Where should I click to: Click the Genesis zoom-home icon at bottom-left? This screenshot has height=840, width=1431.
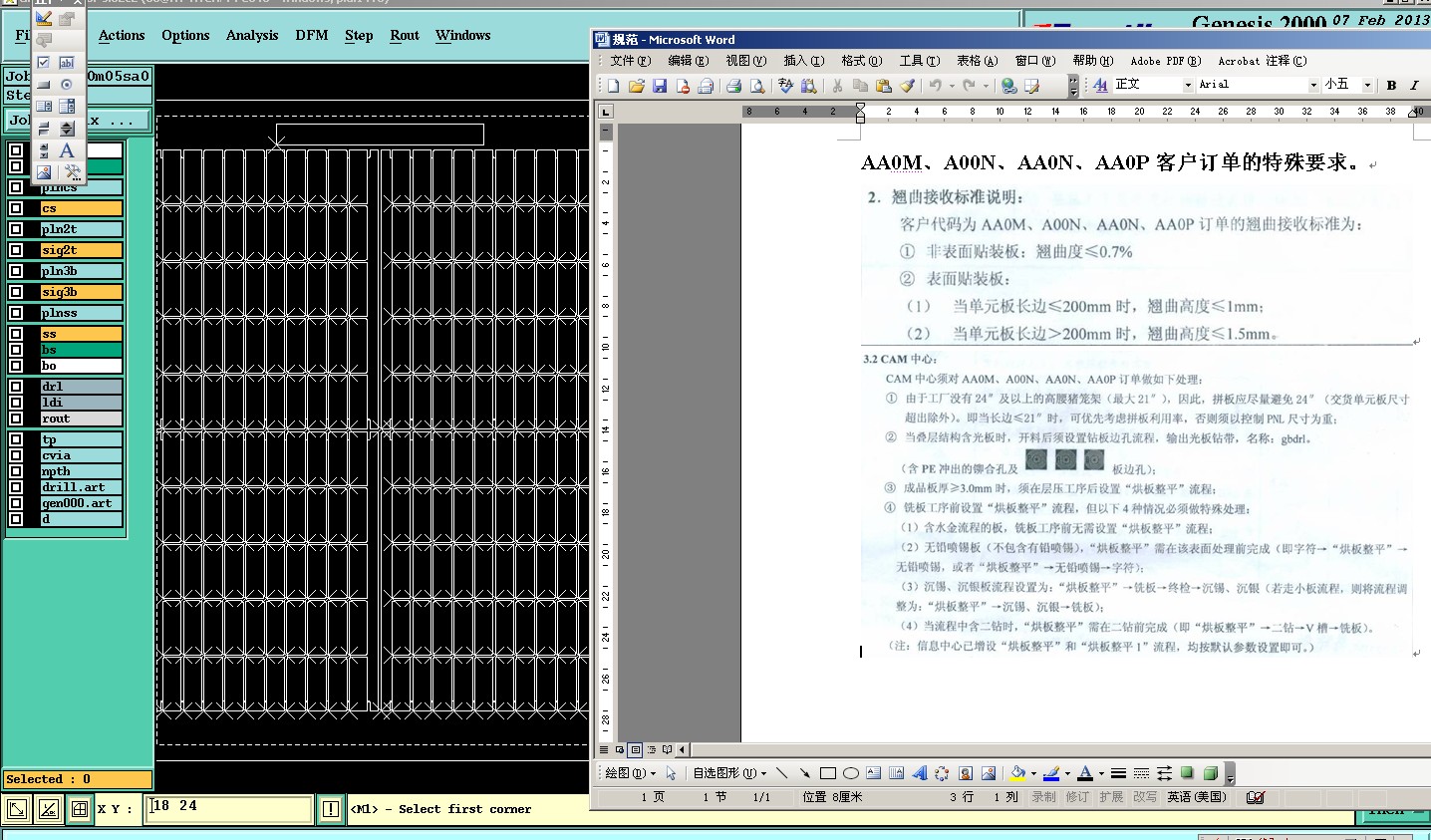pyautogui.click(x=17, y=809)
